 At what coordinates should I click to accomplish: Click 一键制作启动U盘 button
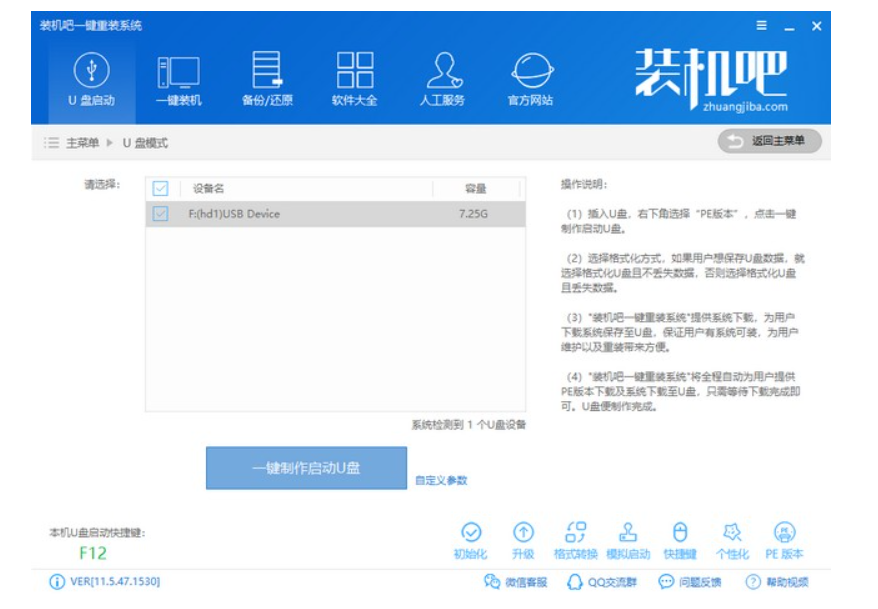[x=306, y=468]
